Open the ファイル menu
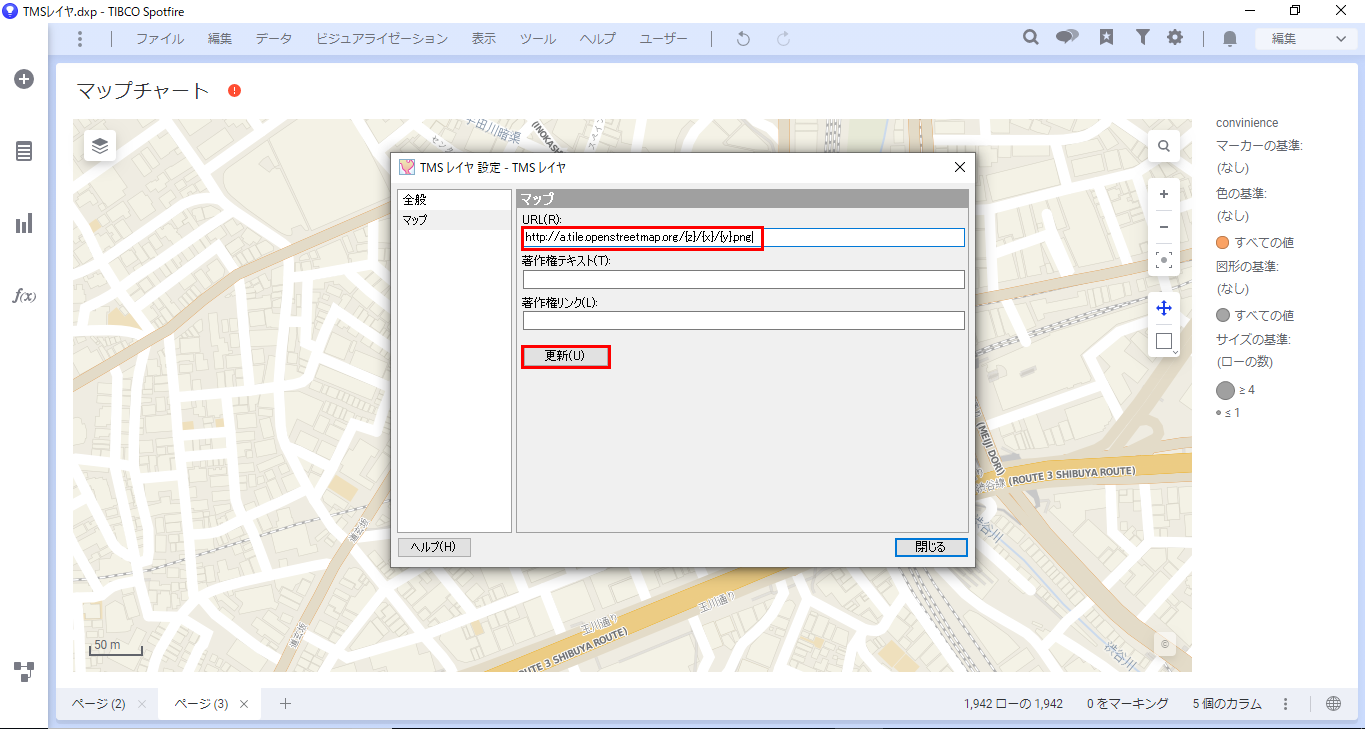1365x729 pixels. point(160,39)
